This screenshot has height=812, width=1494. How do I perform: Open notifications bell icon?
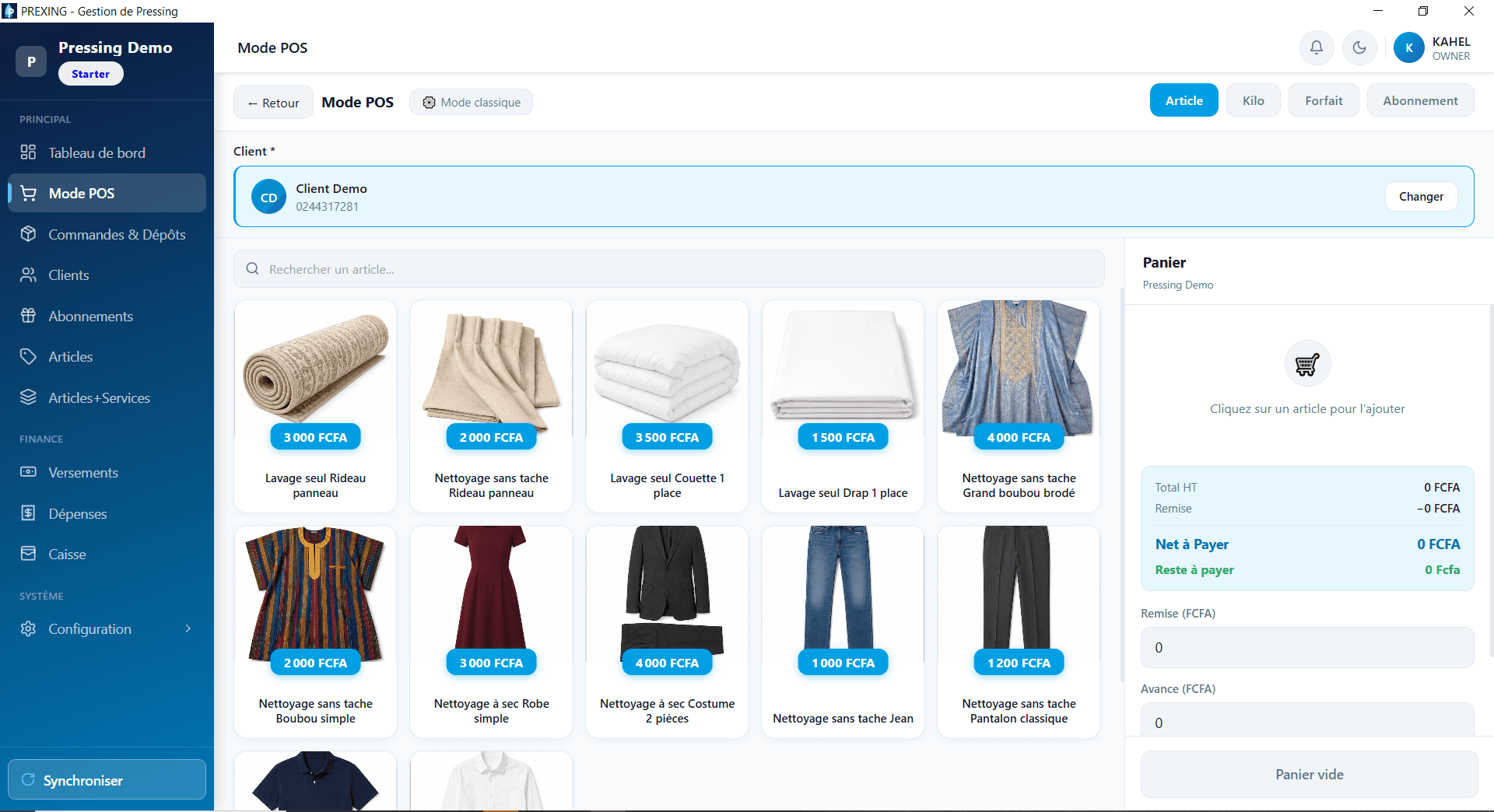(x=1316, y=47)
